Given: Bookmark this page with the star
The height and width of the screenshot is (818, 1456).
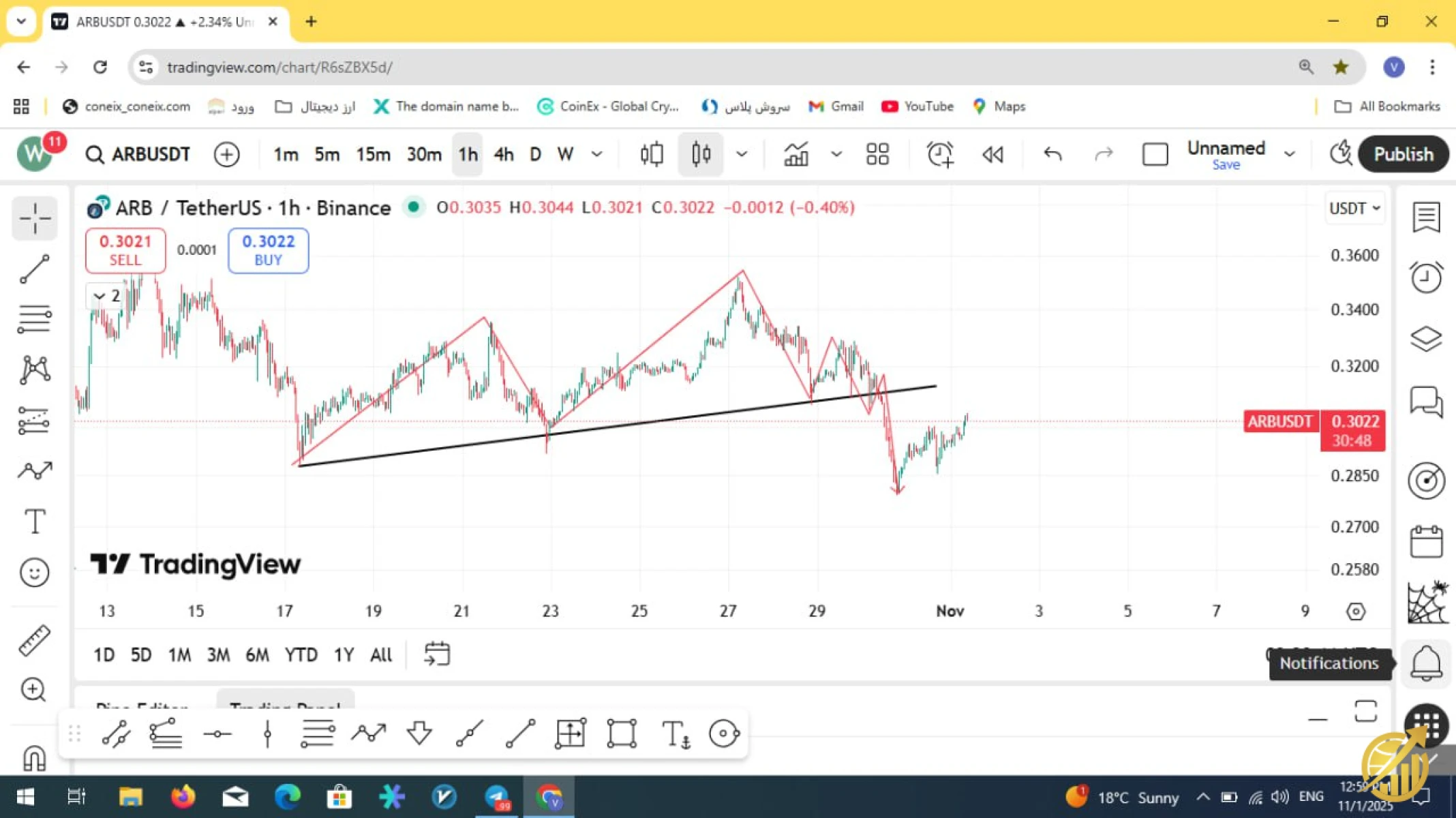Looking at the screenshot, I should (1340, 67).
